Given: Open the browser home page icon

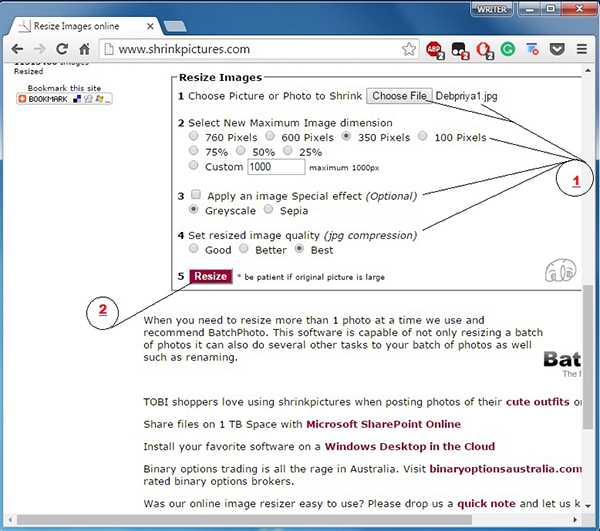Looking at the screenshot, I should click(x=84, y=49).
